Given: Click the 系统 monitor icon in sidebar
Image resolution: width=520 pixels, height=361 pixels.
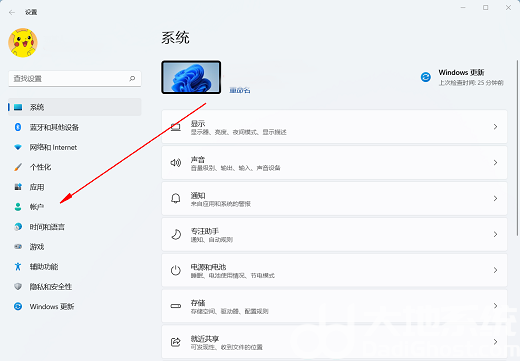Looking at the screenshot, I should (x=18, y=107).
